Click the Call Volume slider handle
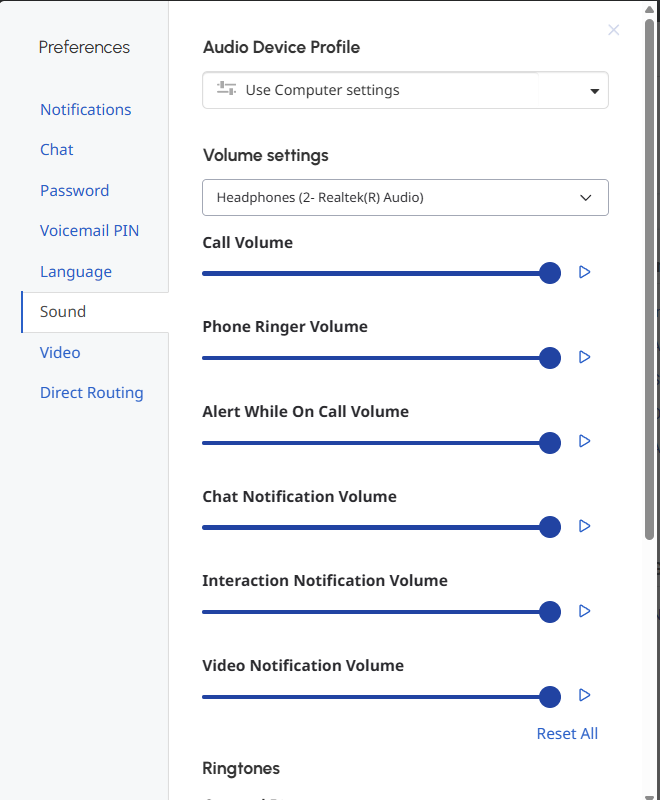This screenshot has height=800, width=660. (x=550, y=273)
